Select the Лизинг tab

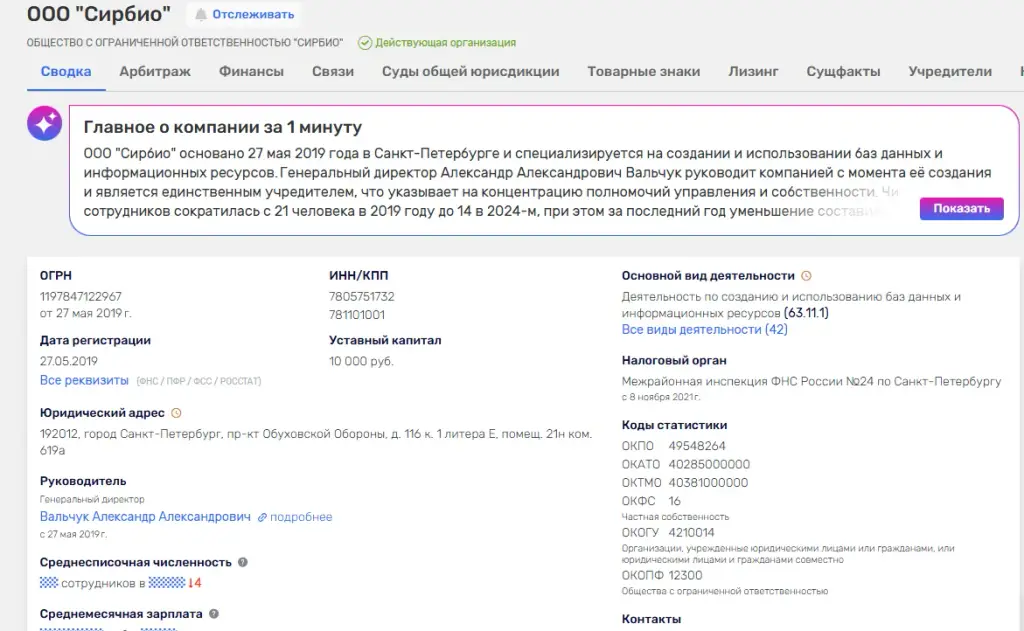(754, 72)
